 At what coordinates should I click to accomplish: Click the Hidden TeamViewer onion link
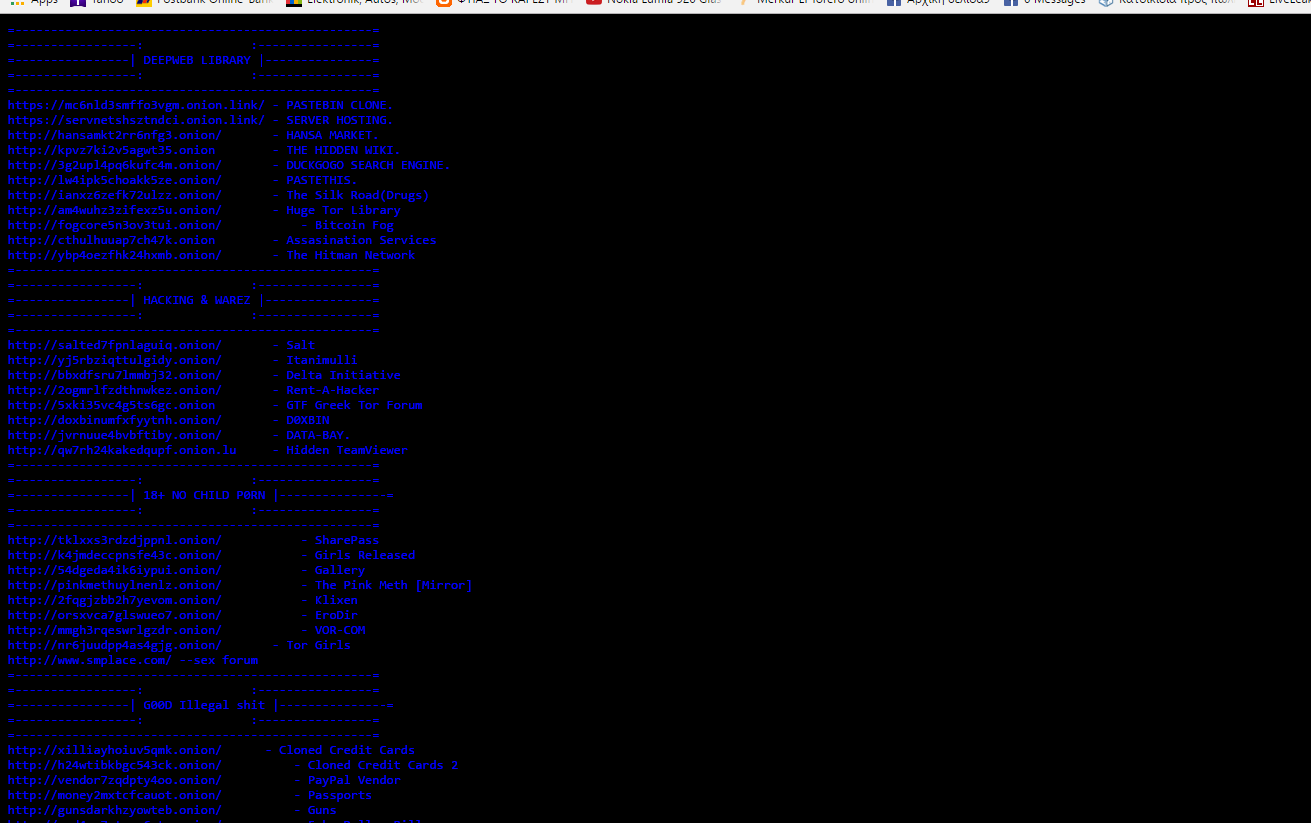(x=122, y=450)
